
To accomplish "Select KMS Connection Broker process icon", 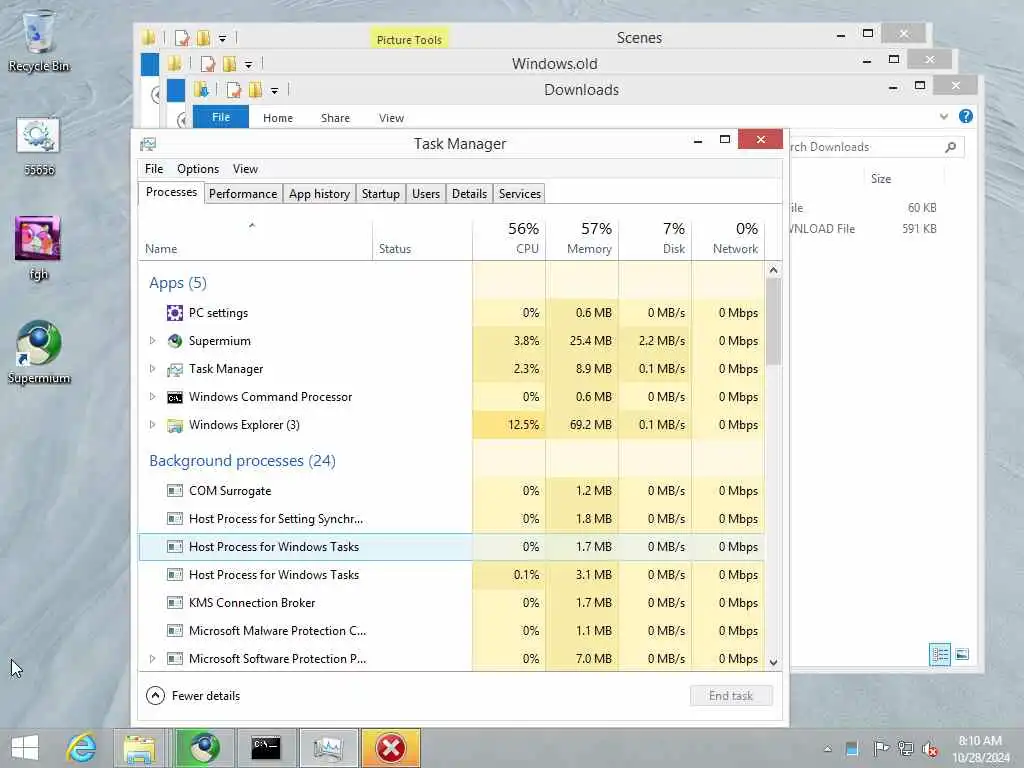I will coord(174,603).
